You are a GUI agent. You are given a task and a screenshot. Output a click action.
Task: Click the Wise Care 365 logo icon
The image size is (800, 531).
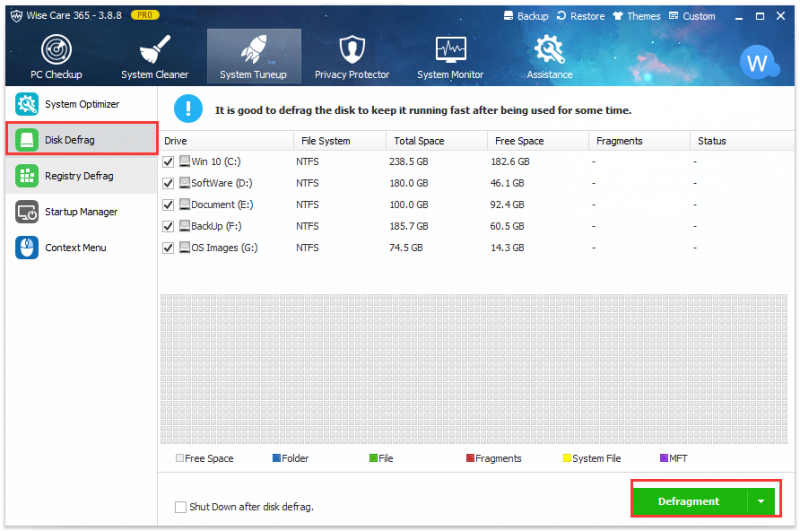point(16,16)
